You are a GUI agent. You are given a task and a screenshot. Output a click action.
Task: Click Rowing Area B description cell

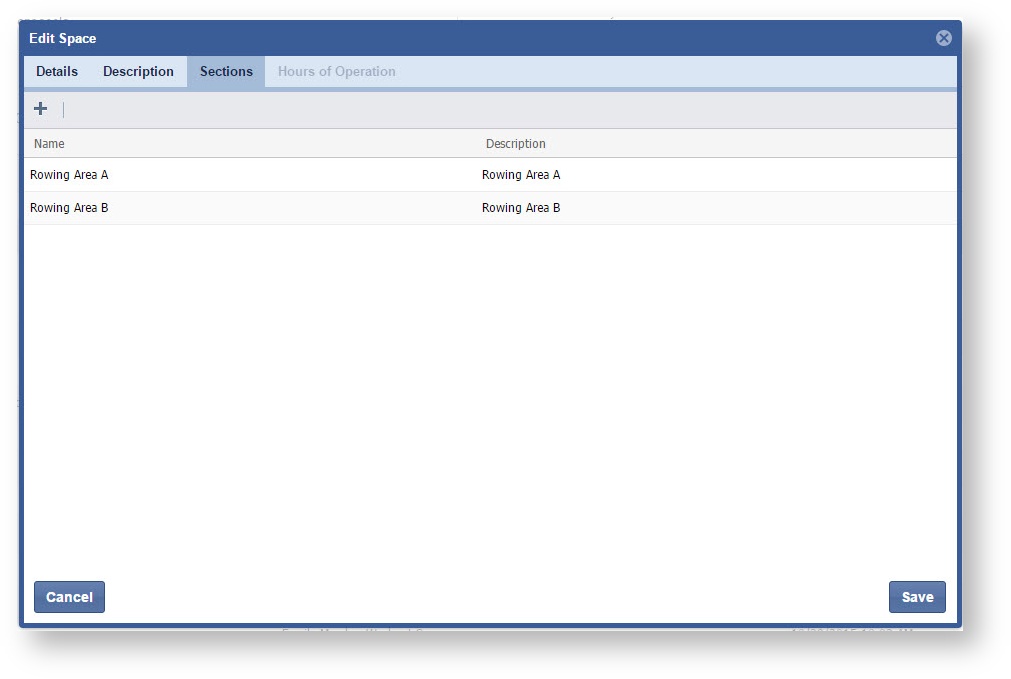pyautogui.click(x=521, y=208)
